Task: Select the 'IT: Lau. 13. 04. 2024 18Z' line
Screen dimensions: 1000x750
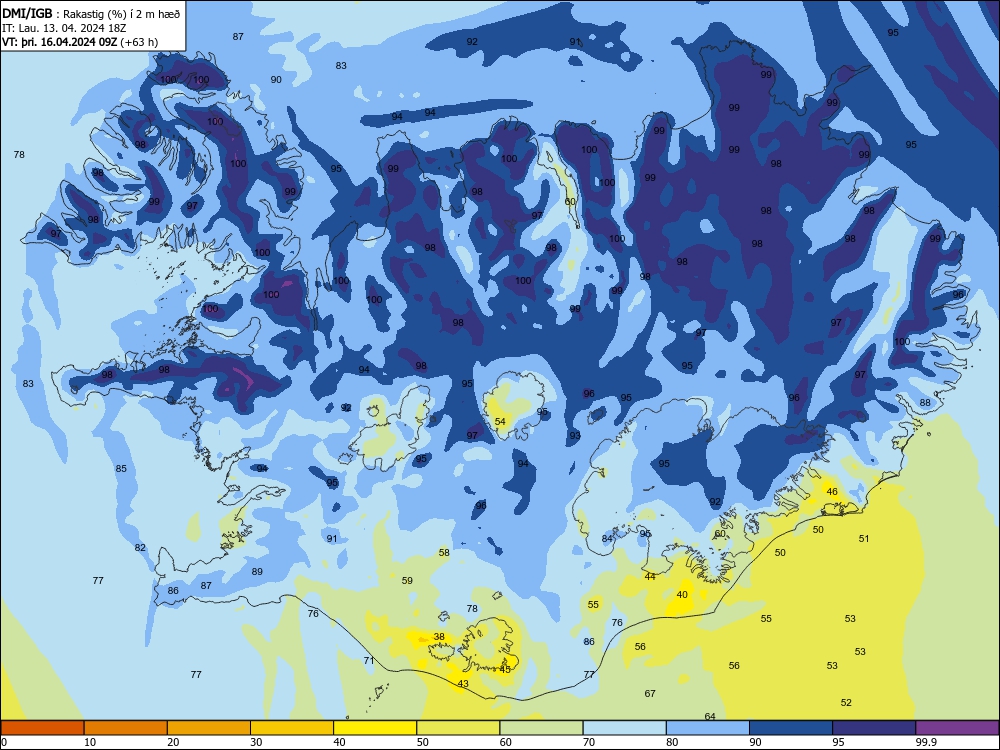Action: [x=65, y=28]
